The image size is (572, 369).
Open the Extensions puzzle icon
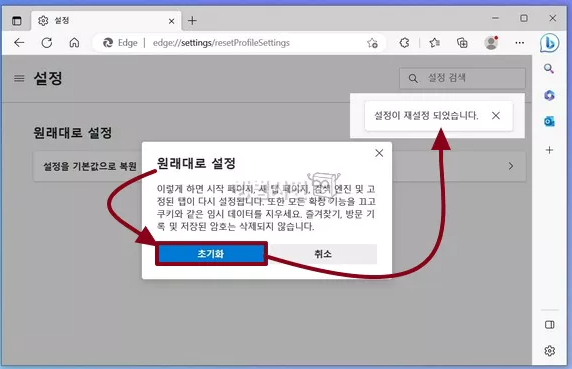[x=404, y=43]
